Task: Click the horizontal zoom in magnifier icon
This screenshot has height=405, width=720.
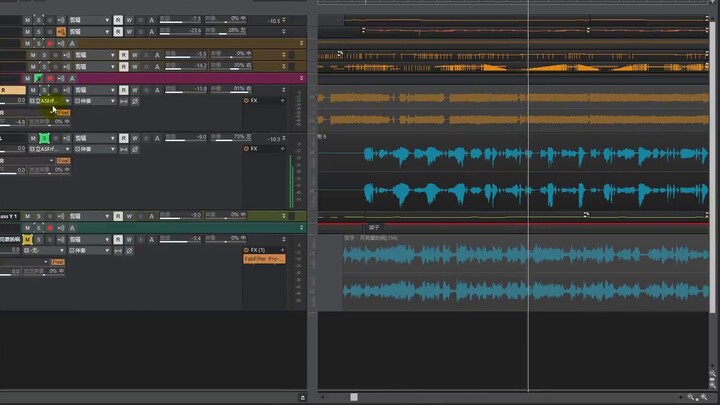Action: point(704,397)
